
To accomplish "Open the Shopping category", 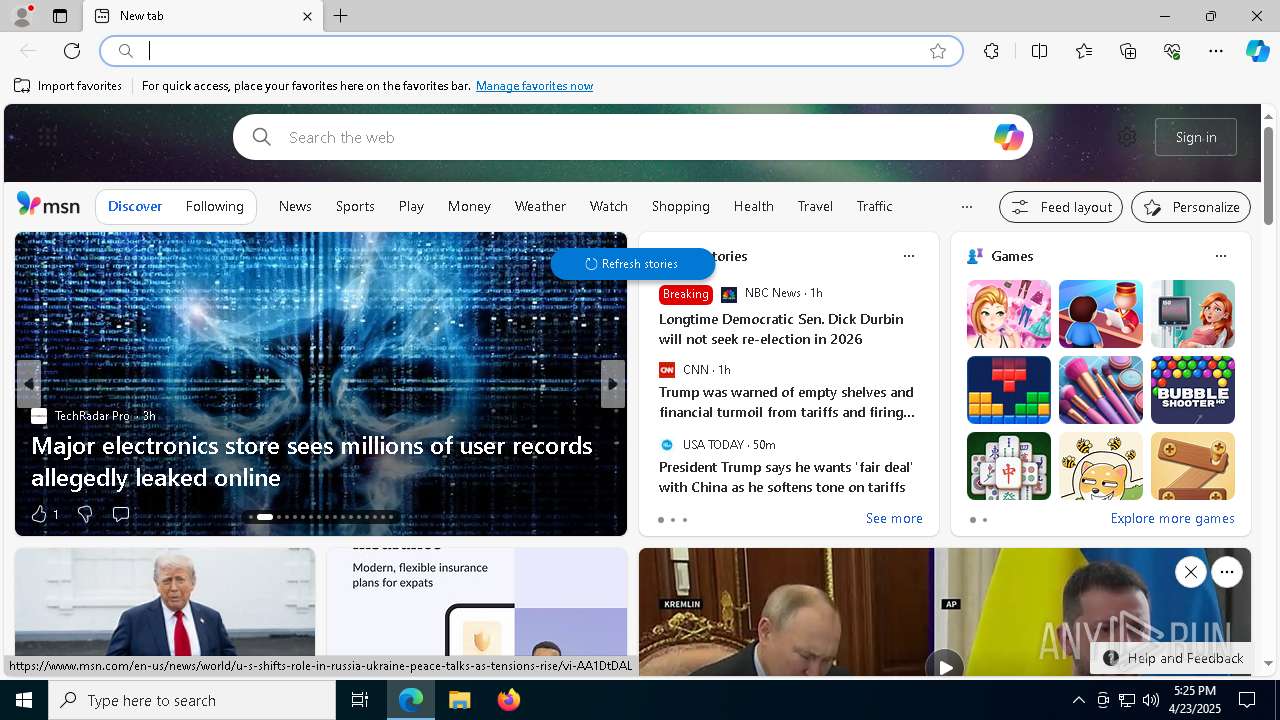I will click(680, 206).
